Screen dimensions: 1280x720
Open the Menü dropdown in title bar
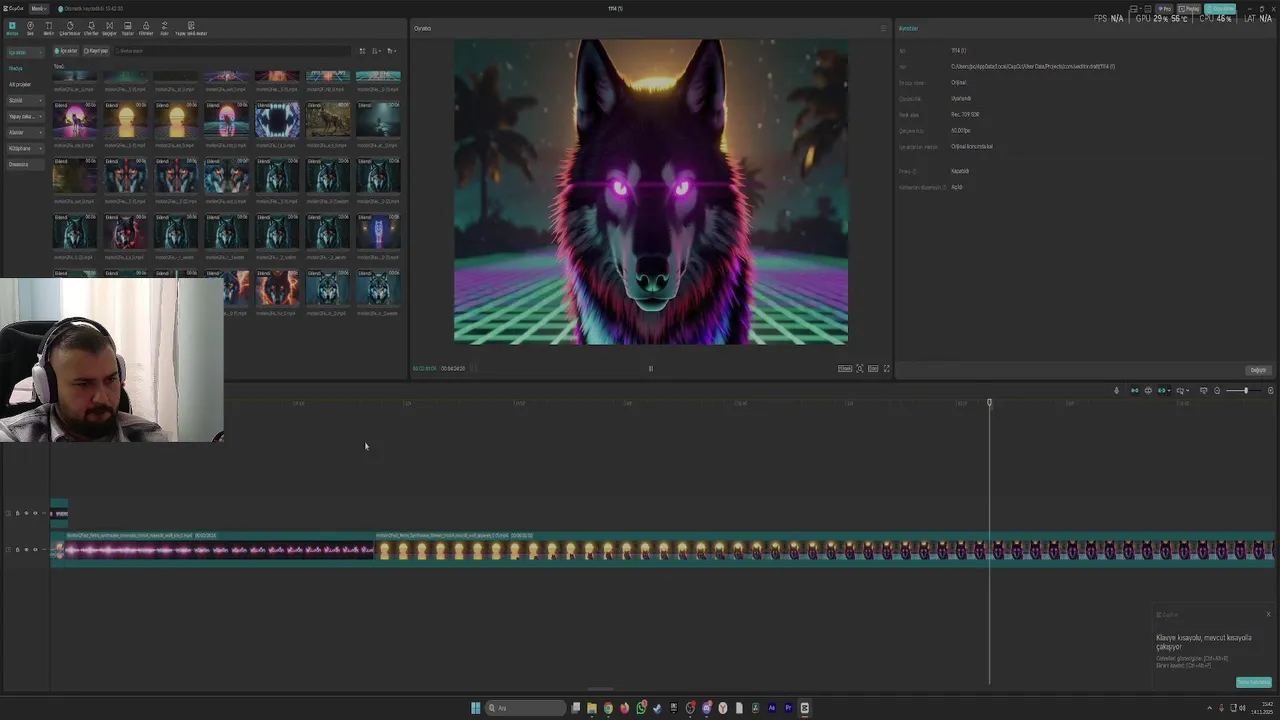point(39,9)
